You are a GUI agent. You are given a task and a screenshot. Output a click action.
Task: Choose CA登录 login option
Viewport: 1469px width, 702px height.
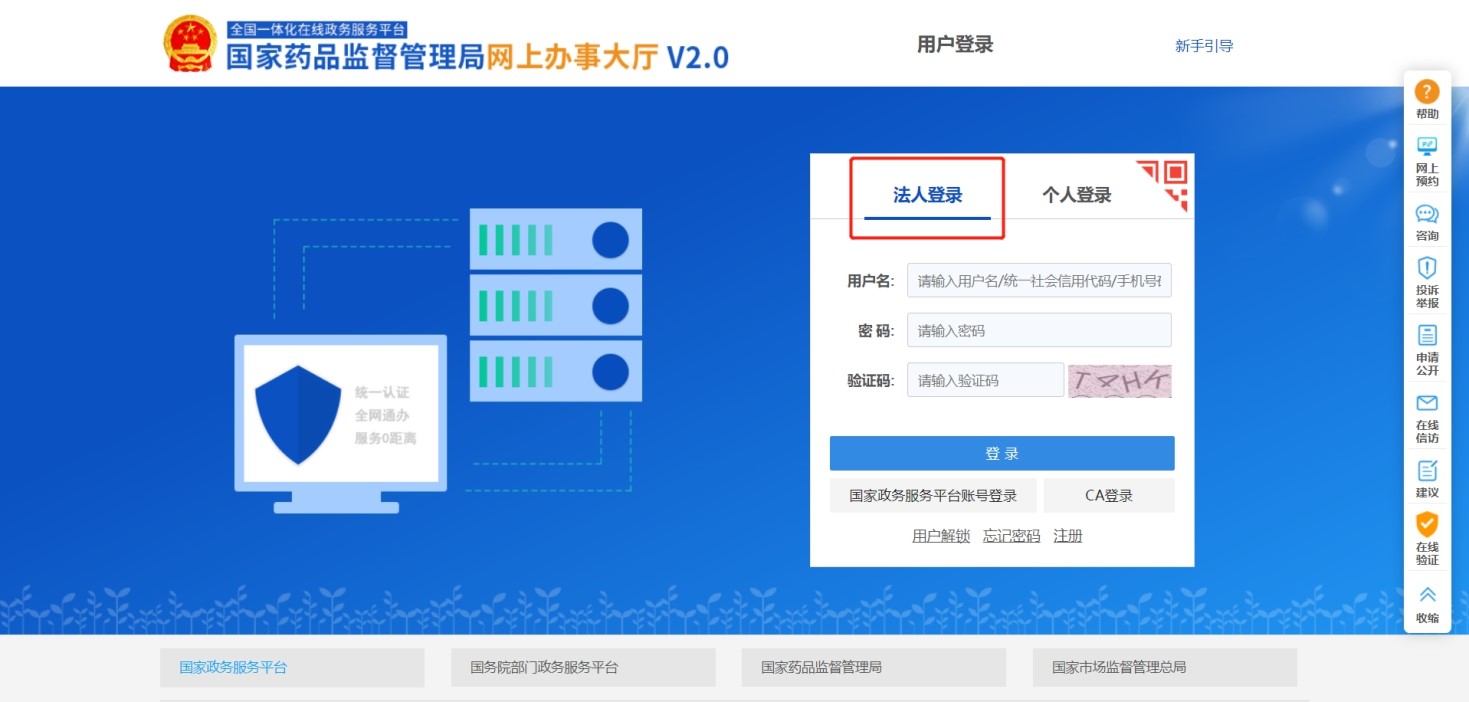(1108, 495)
